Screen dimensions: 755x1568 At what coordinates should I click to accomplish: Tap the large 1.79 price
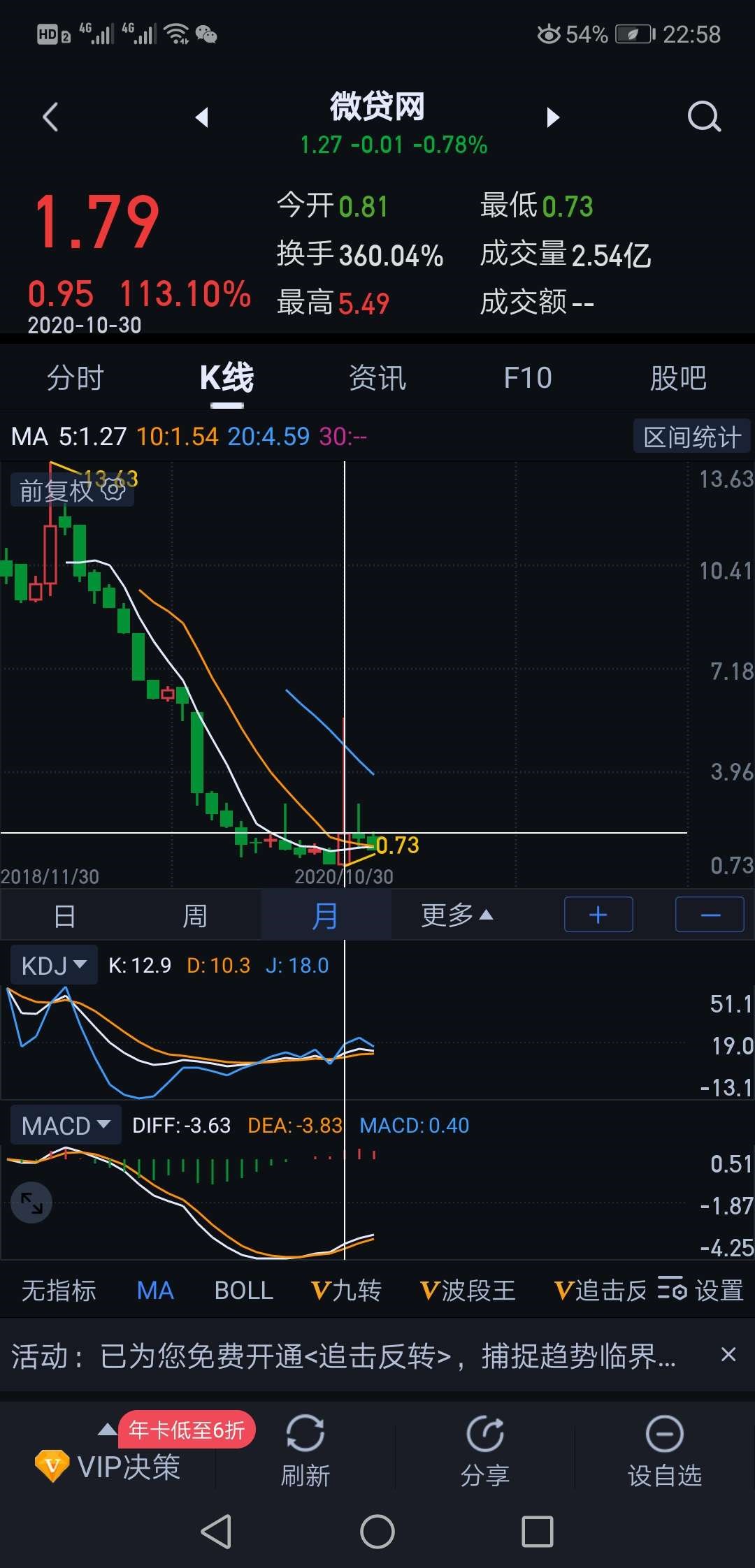tap(96, 222)
